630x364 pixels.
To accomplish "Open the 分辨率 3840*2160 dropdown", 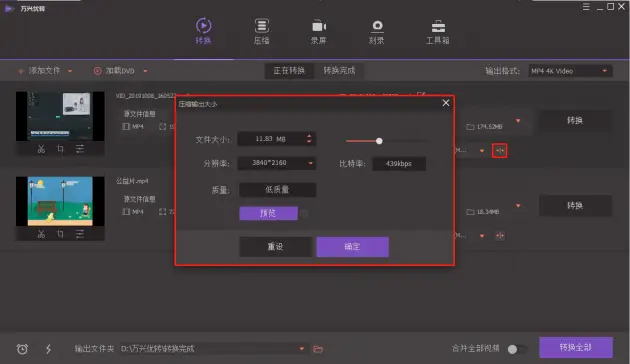I will [x=277, y=163].
